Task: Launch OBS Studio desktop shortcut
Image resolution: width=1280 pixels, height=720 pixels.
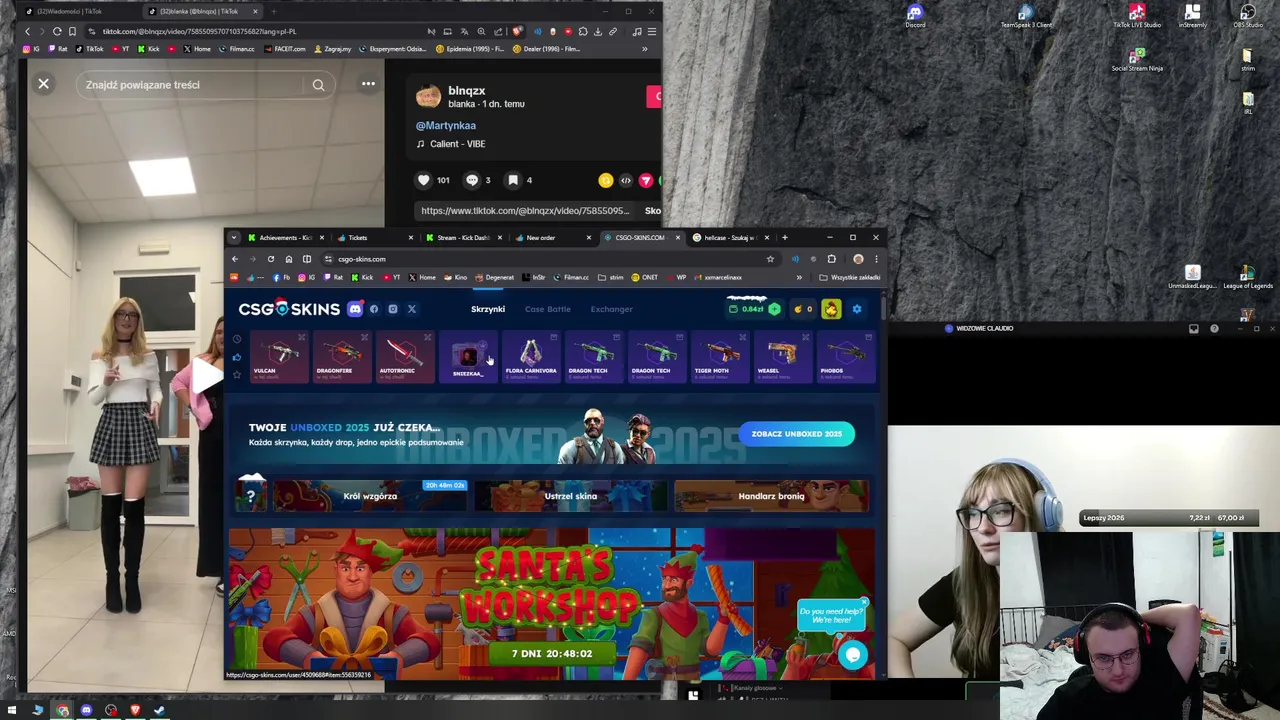Action: [1248, 15]
